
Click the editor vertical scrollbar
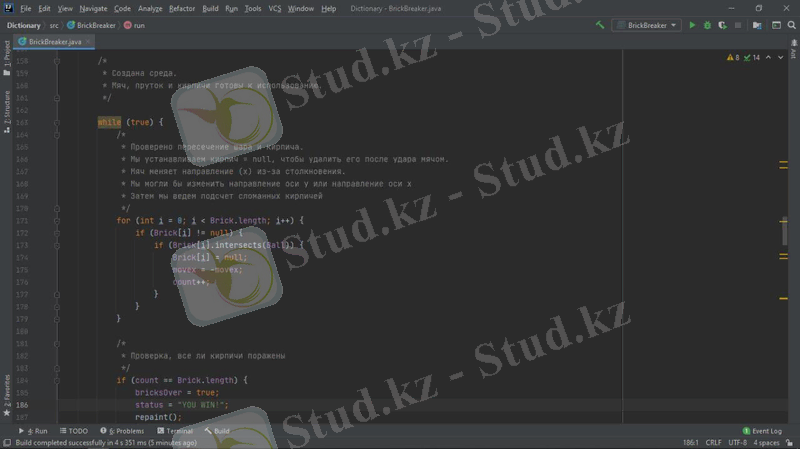click(x=785, y=232)
